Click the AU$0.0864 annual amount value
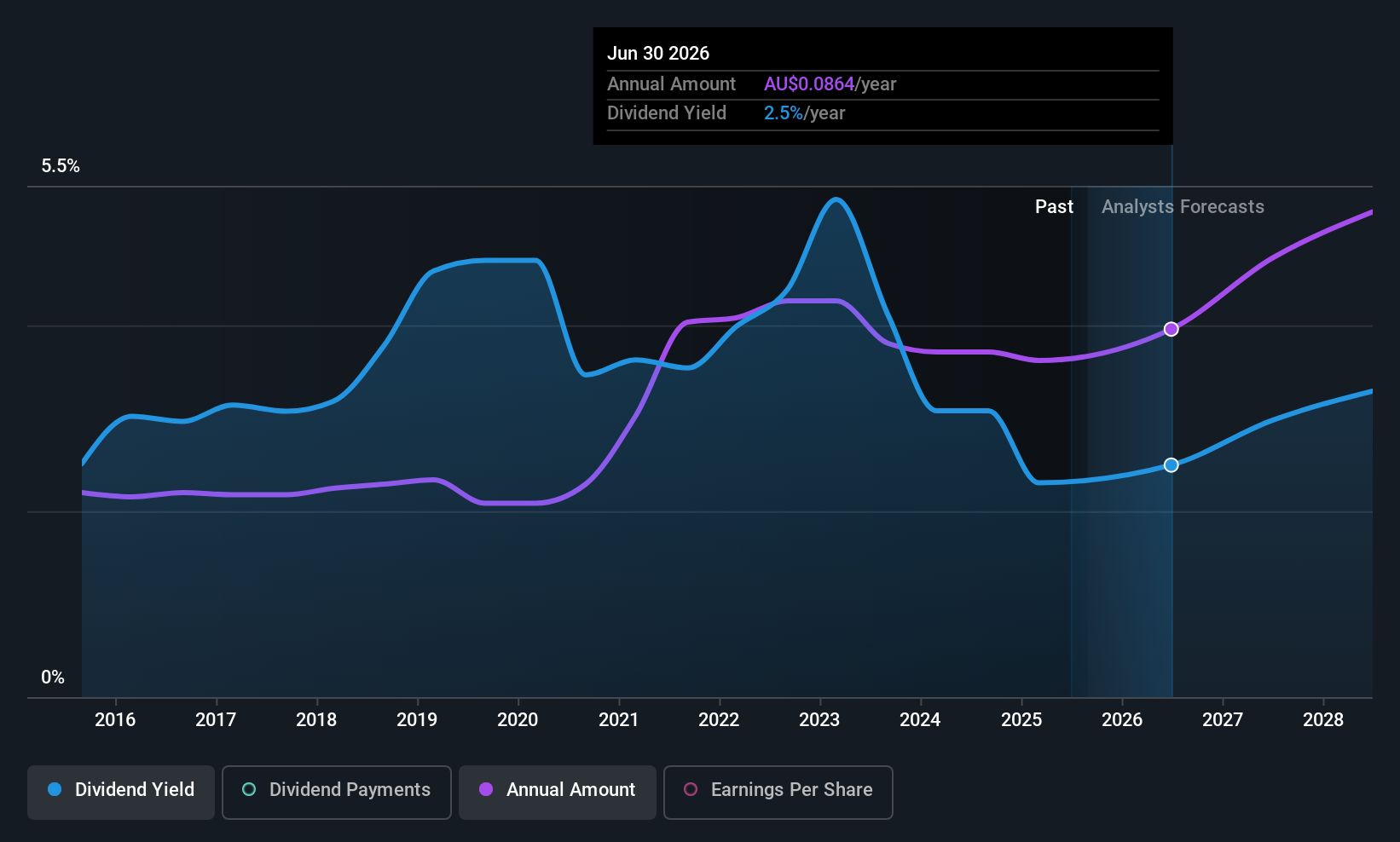Image resolution: width=1400 pixels, height=842 pixels. click(x=809, y=84)
